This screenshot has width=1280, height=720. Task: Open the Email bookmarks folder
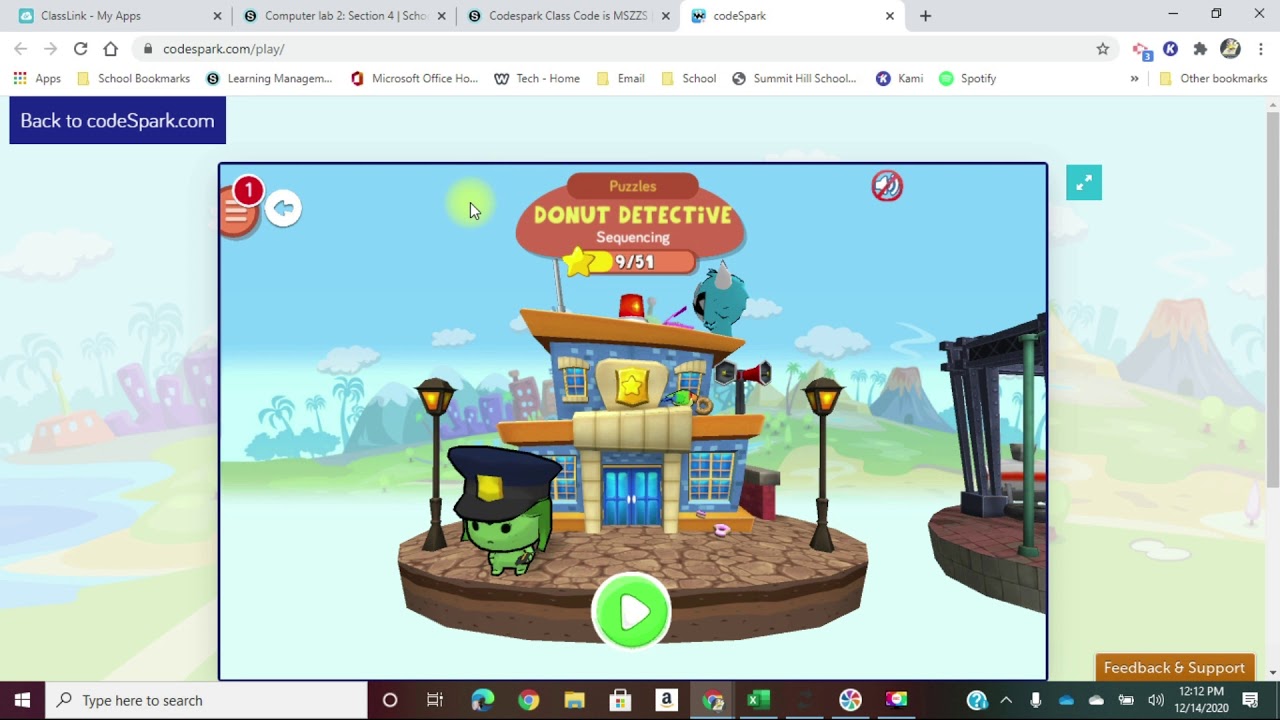(x=620, y=78)
